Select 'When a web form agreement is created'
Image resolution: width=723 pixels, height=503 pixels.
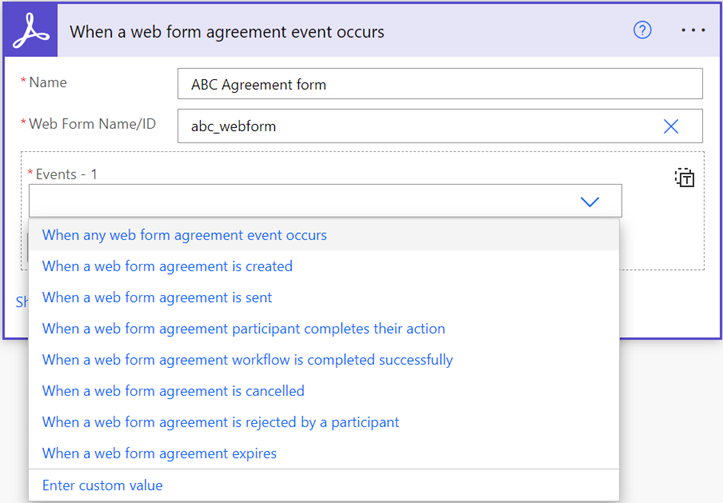tap(167, 266)
